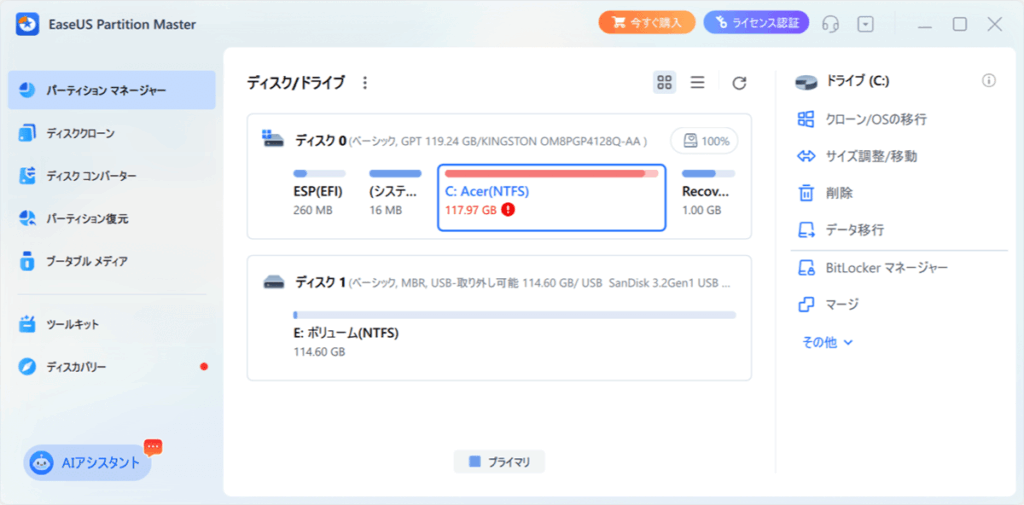The height and width of the screenshot is (505, 1024).
Task: Click the Disk 0 100% health badge
Action: pos(705,141)
